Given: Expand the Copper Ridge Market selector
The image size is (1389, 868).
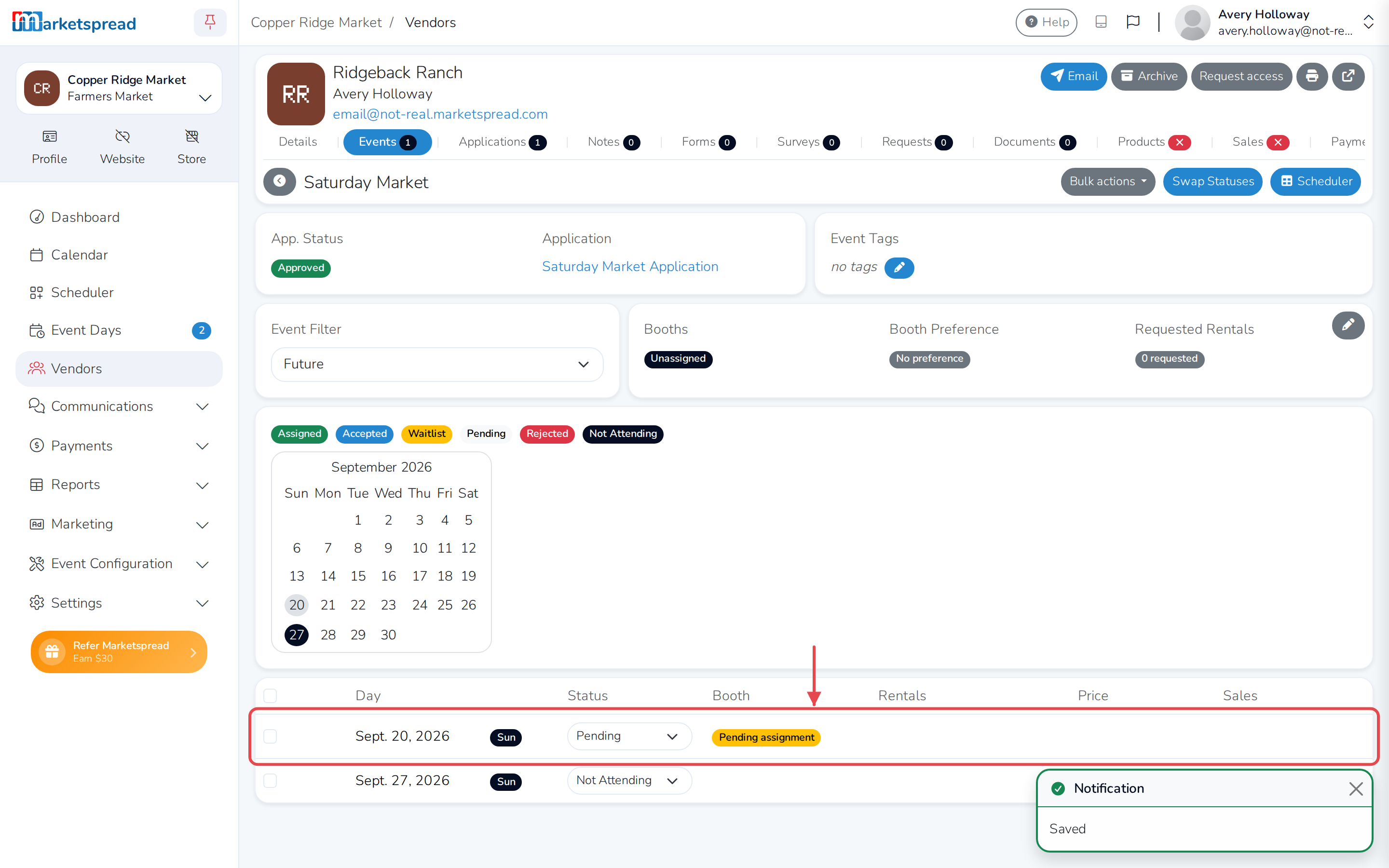Looking at the screenshot, I should point(119,88).
